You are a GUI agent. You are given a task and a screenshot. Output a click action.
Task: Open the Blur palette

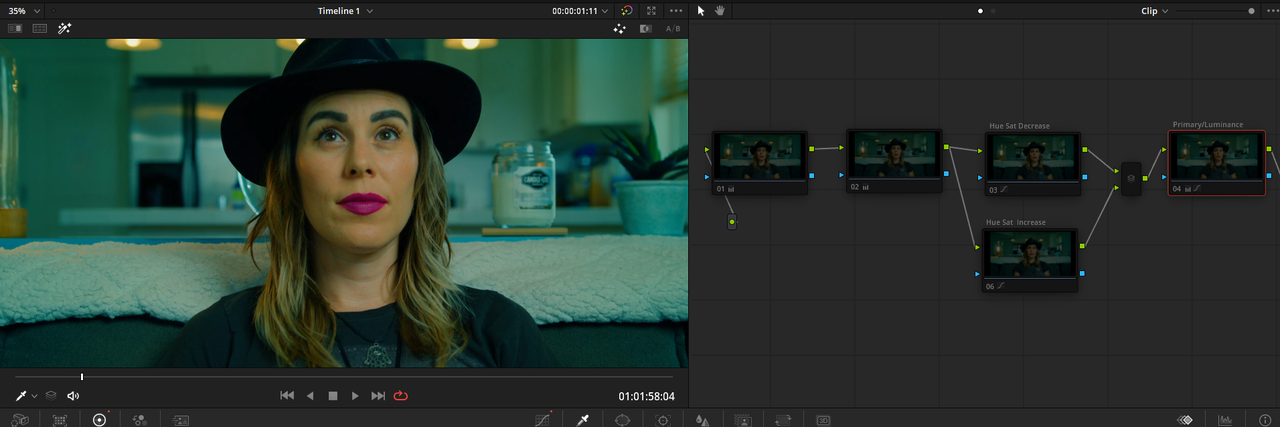click(x=702, y=420)
